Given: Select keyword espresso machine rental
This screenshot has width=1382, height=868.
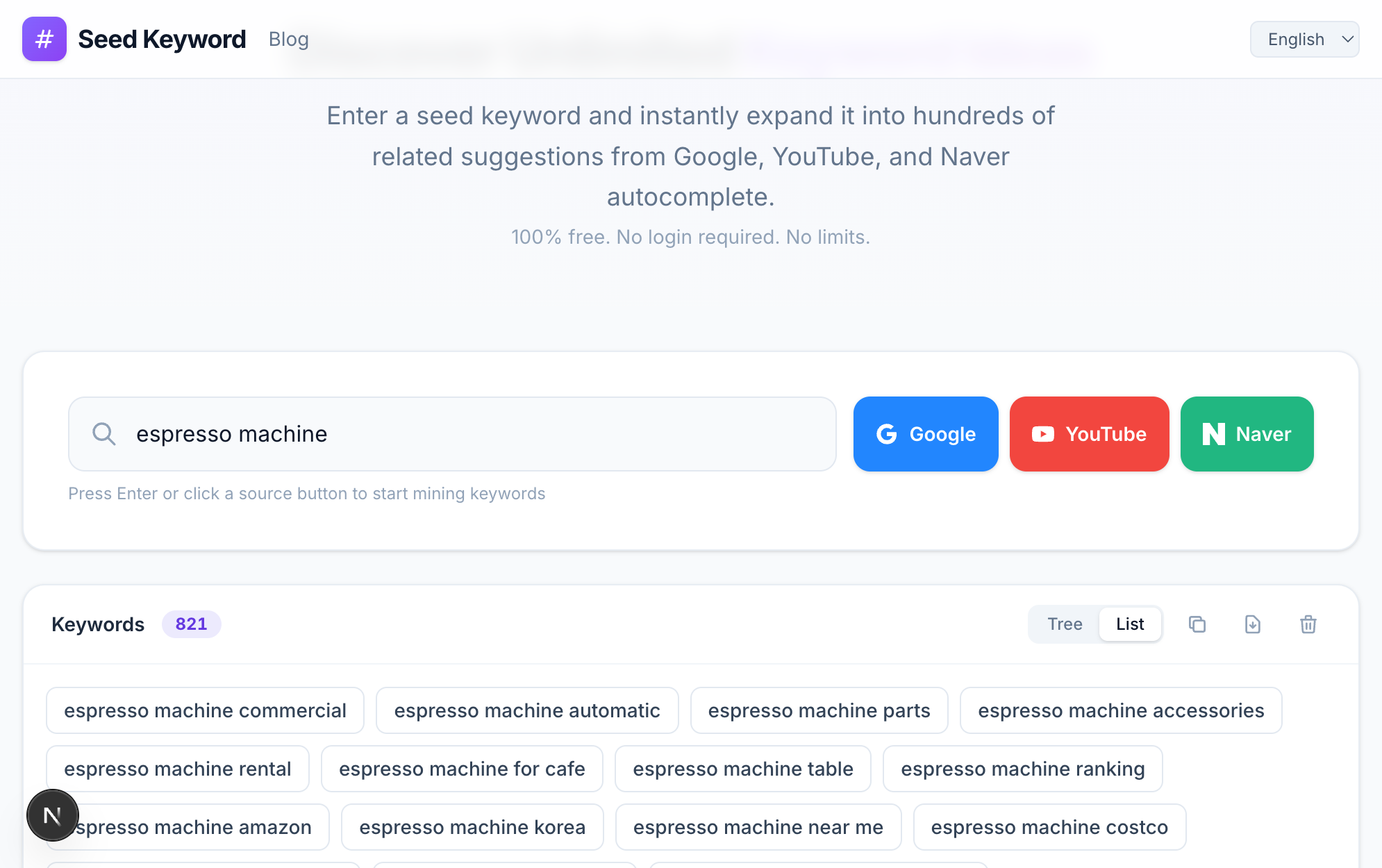Looking at the screenshot, I should pyautogui.click(x=178, y=769).
